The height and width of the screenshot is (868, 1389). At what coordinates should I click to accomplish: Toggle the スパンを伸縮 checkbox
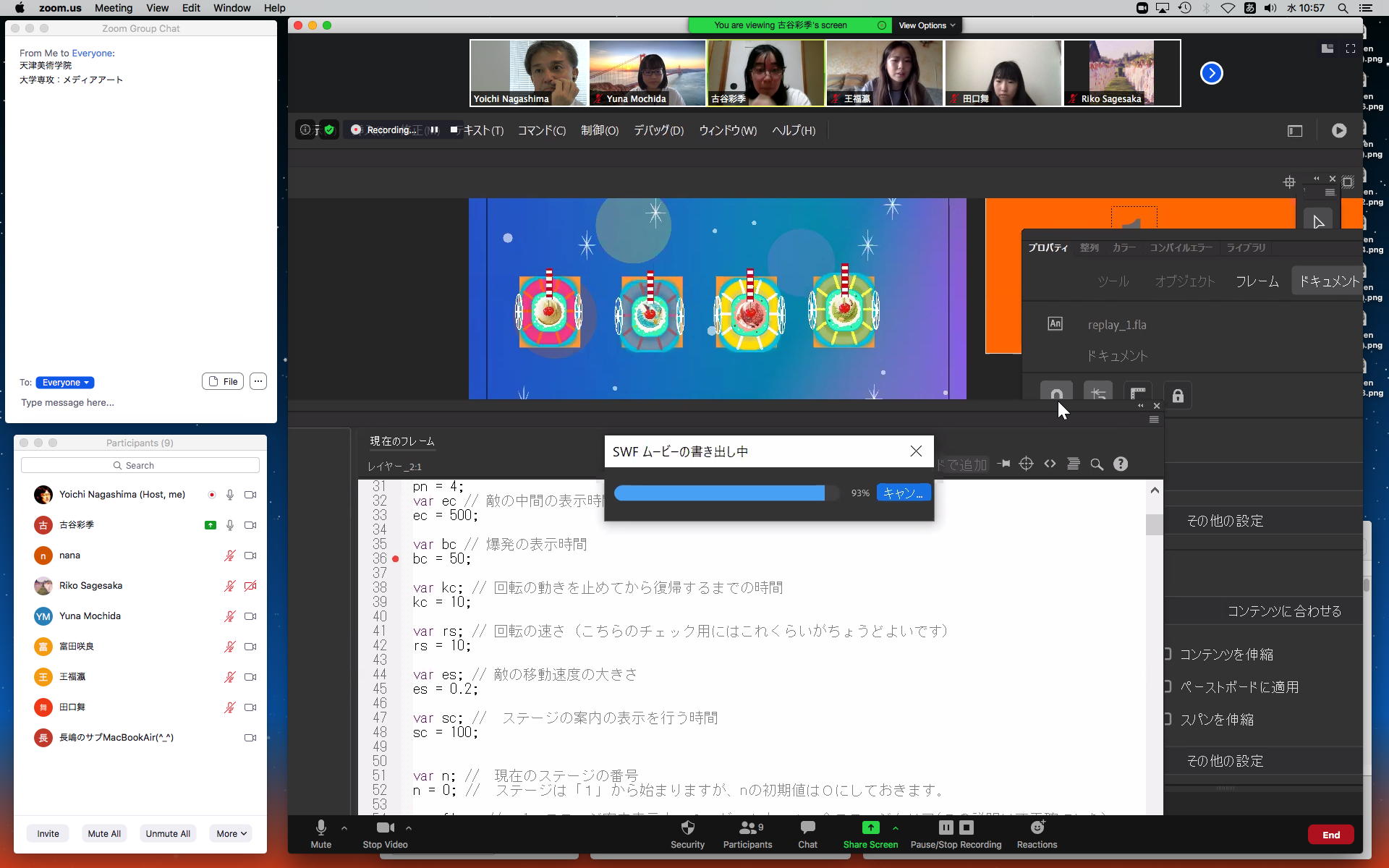(1167, 719)
